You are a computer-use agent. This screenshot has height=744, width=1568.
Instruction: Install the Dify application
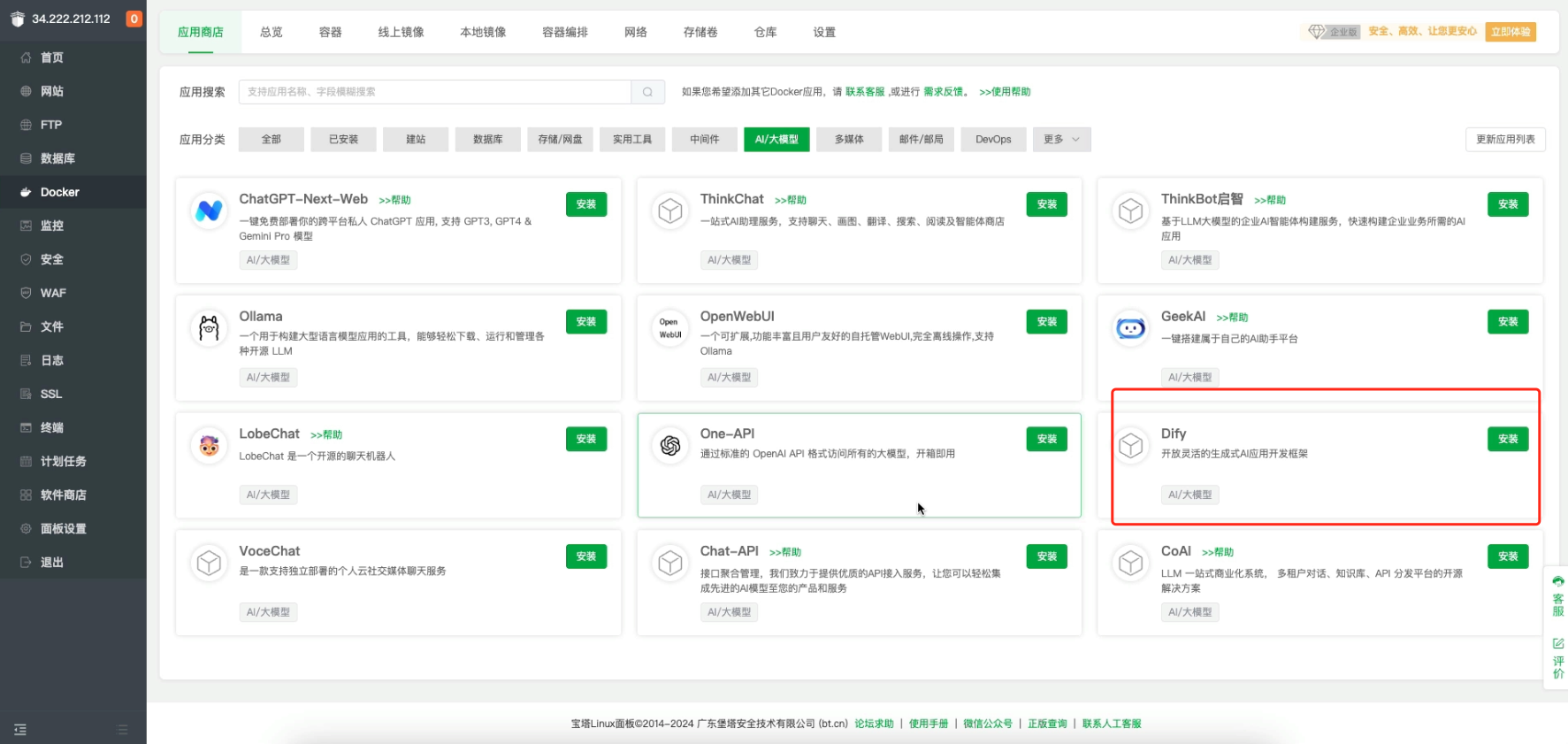[1507, 439]
